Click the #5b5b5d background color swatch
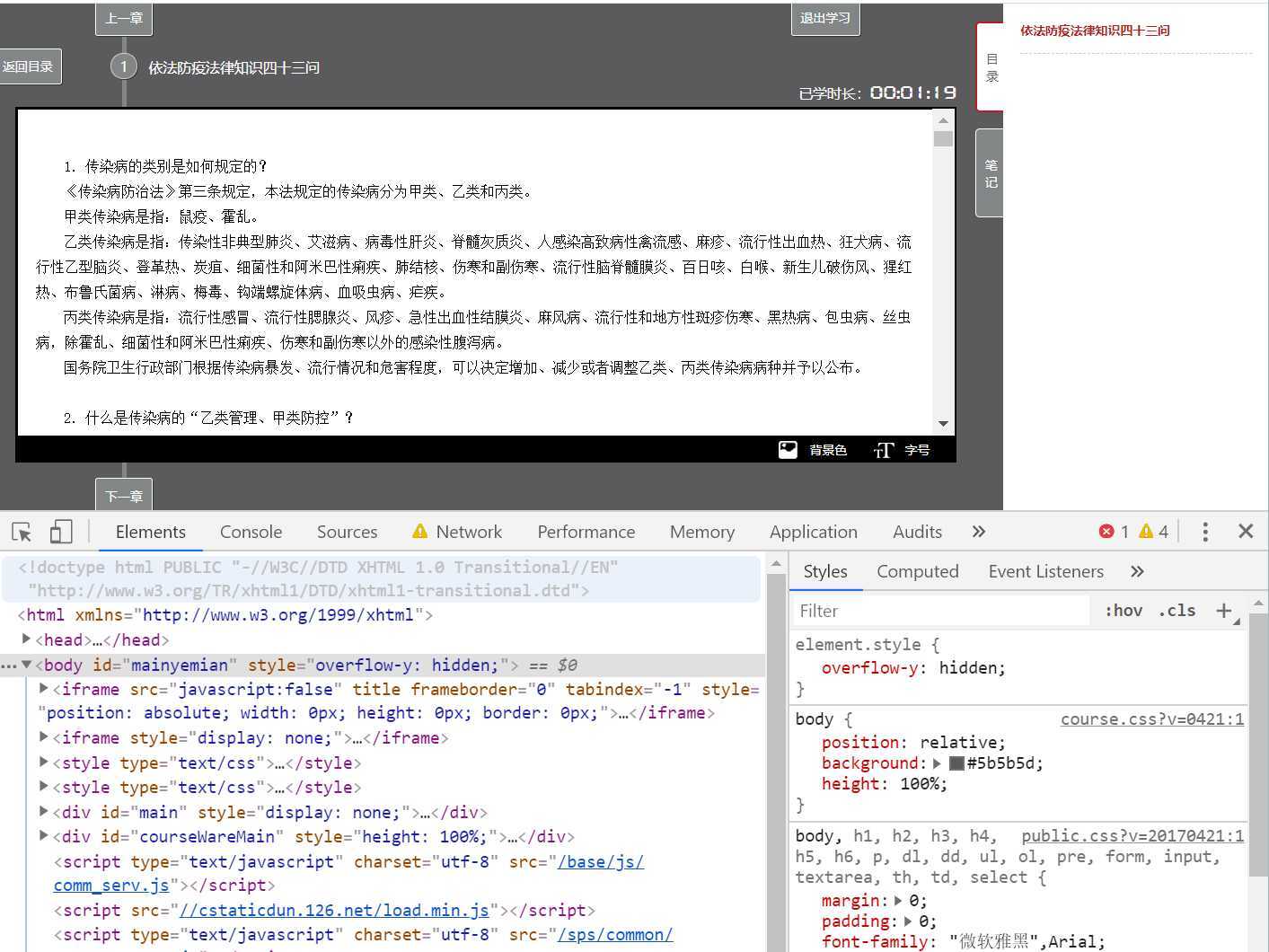 coord(956,763)
